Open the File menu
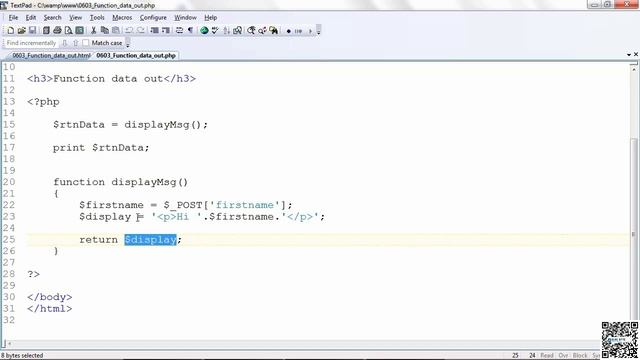Viewport: 640px width, 360px height. pyautogui.click(x=13, y=18)
